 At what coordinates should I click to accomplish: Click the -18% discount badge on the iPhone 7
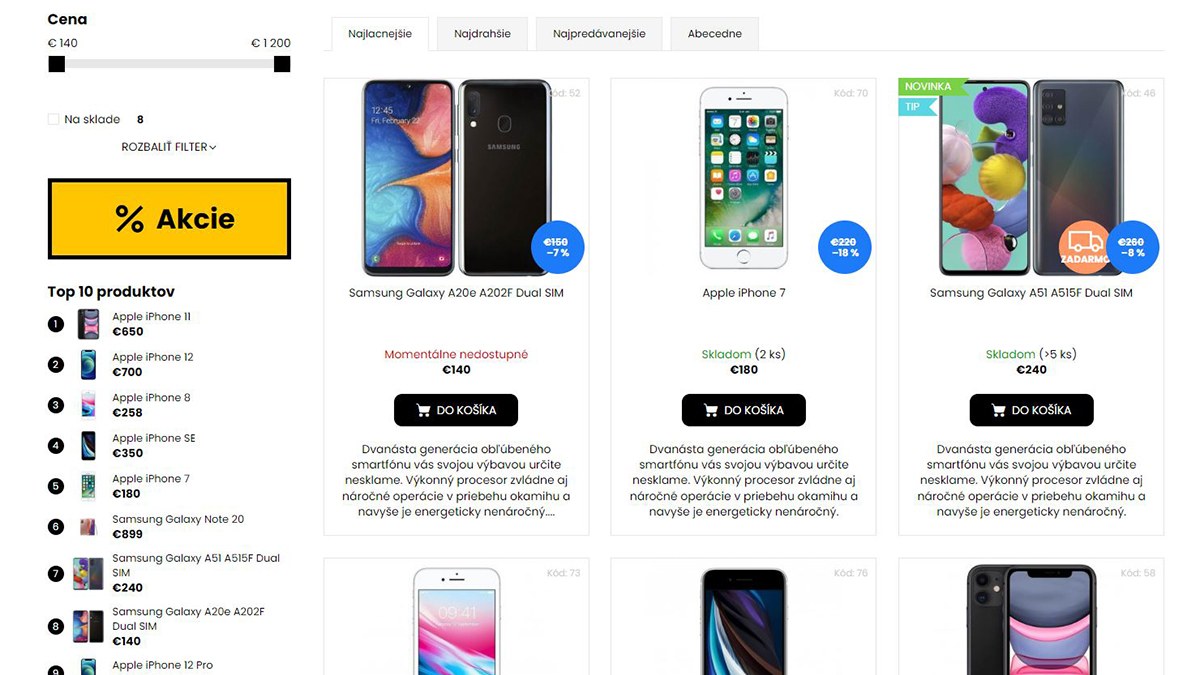845,247
